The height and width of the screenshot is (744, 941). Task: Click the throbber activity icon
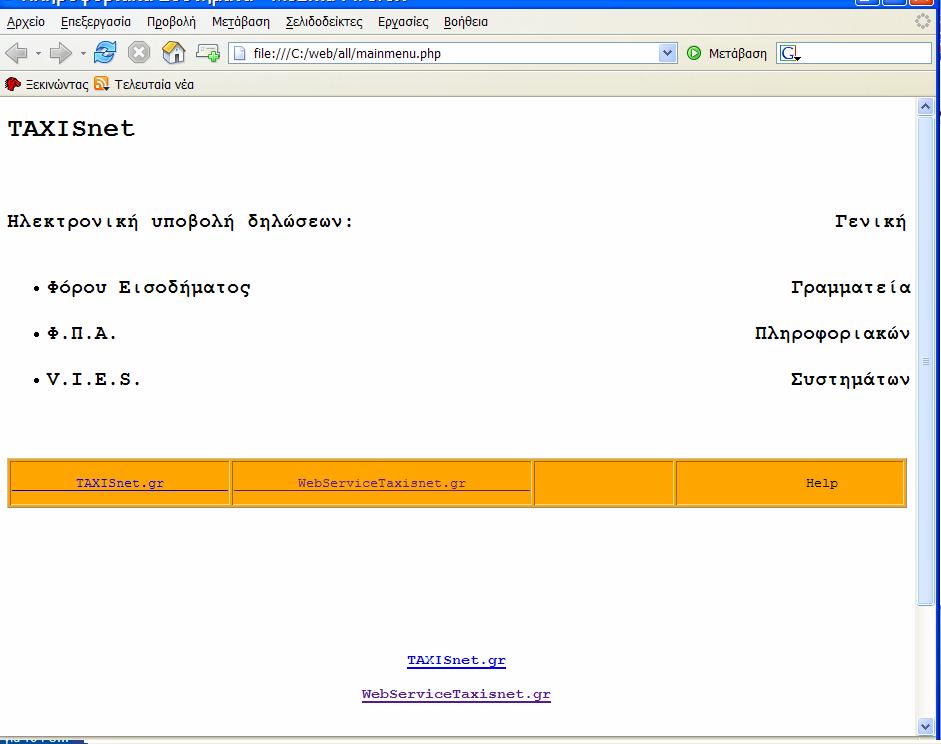[x=923, y=22]
